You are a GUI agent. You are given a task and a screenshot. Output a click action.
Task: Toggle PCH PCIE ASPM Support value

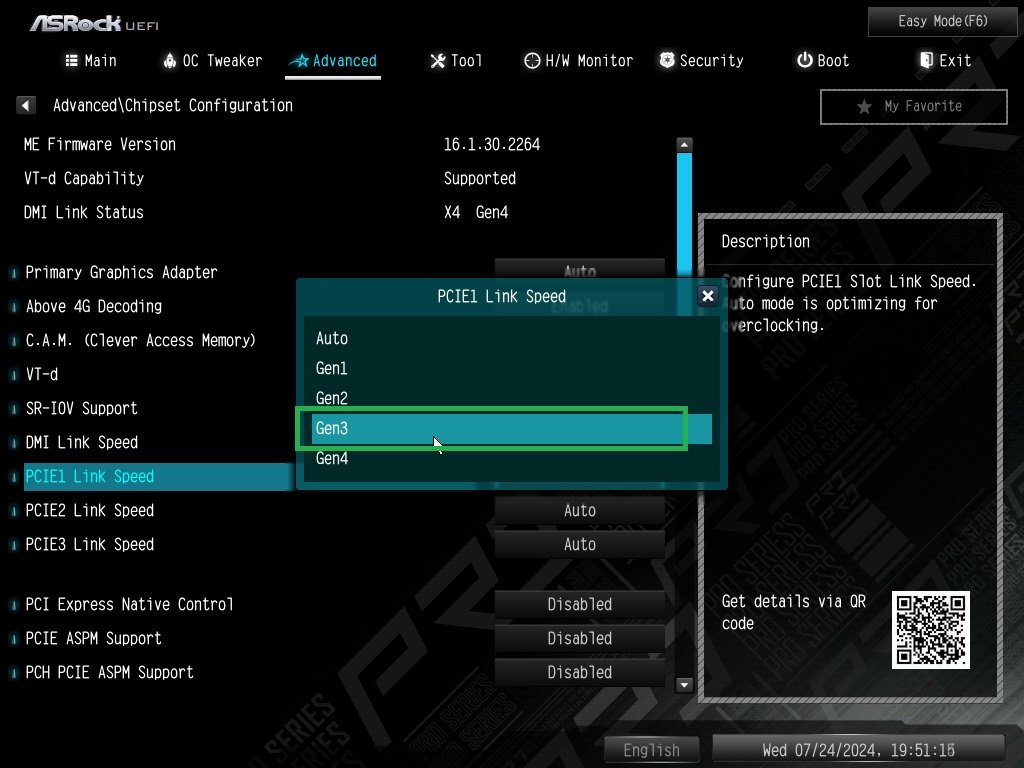(580, 672)
